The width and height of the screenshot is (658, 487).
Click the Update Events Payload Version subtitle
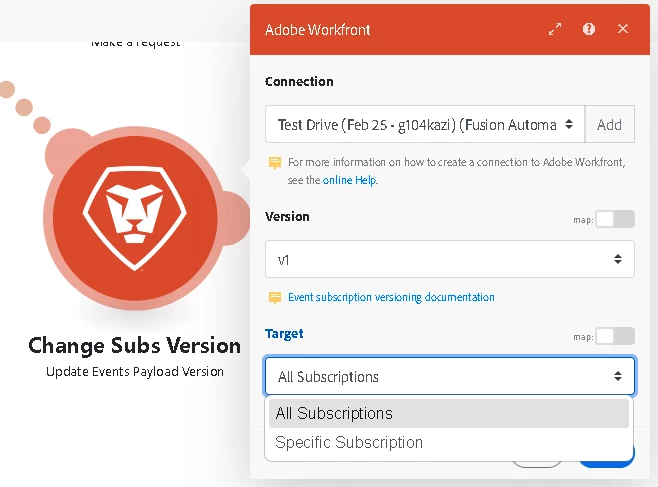[135, 372]
